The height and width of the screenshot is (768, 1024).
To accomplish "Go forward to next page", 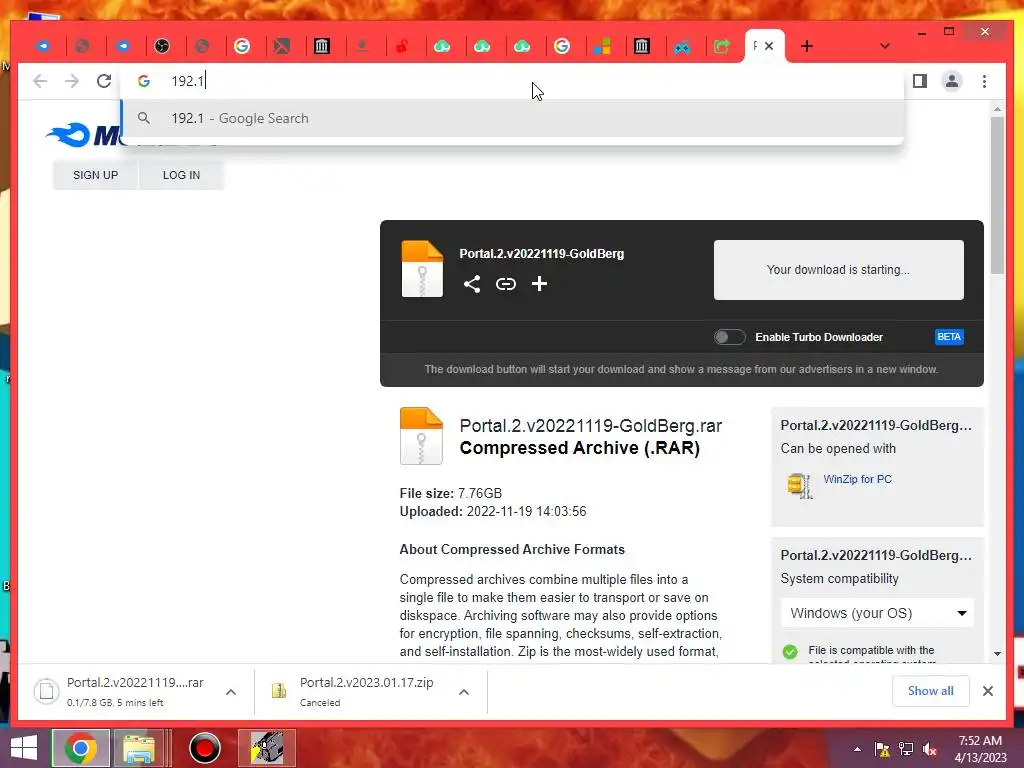I will click(x=72, y=81).
